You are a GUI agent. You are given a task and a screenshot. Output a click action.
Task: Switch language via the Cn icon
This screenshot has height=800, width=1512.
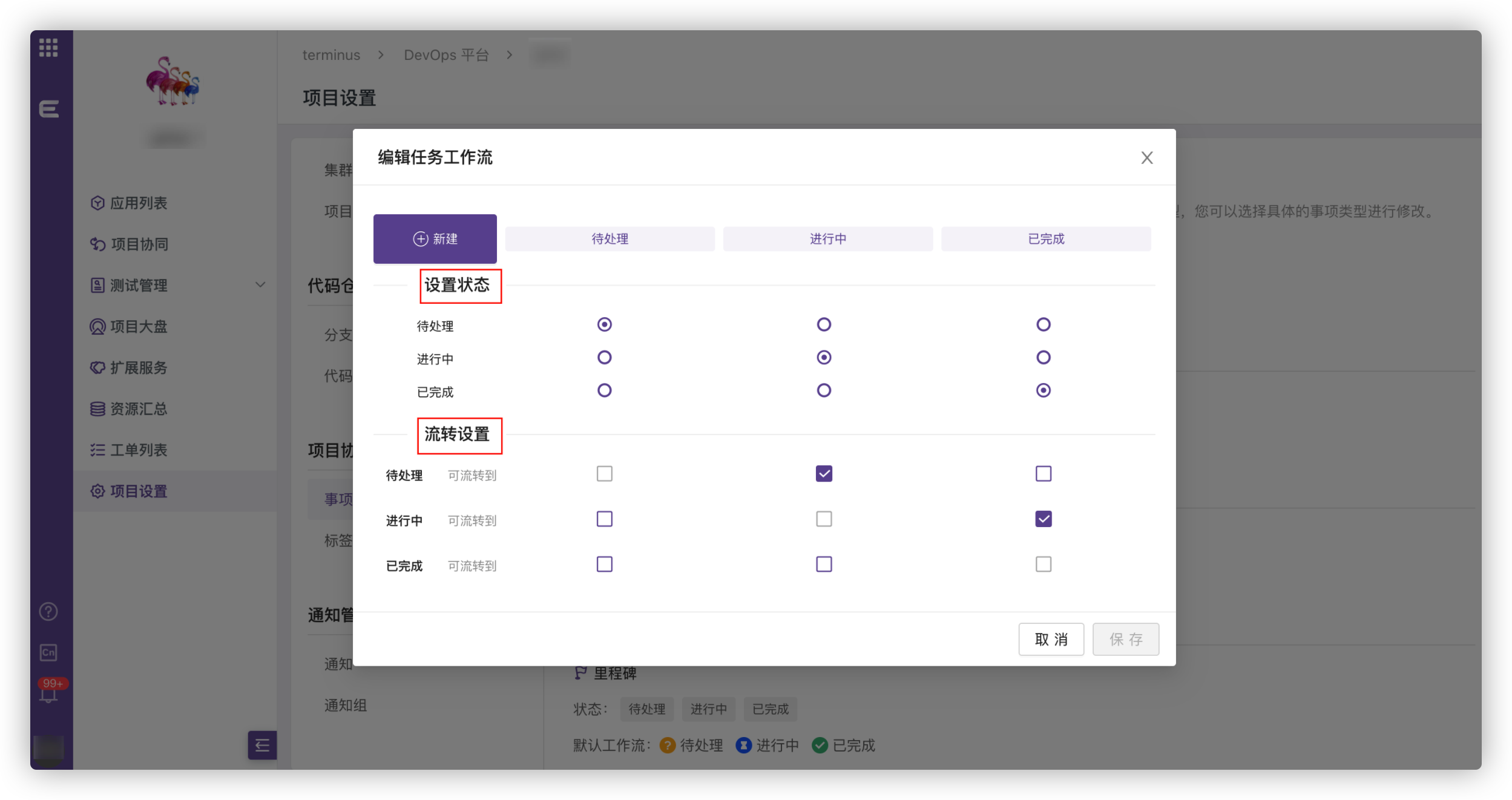pyautogui.click(x=48, y=652)
